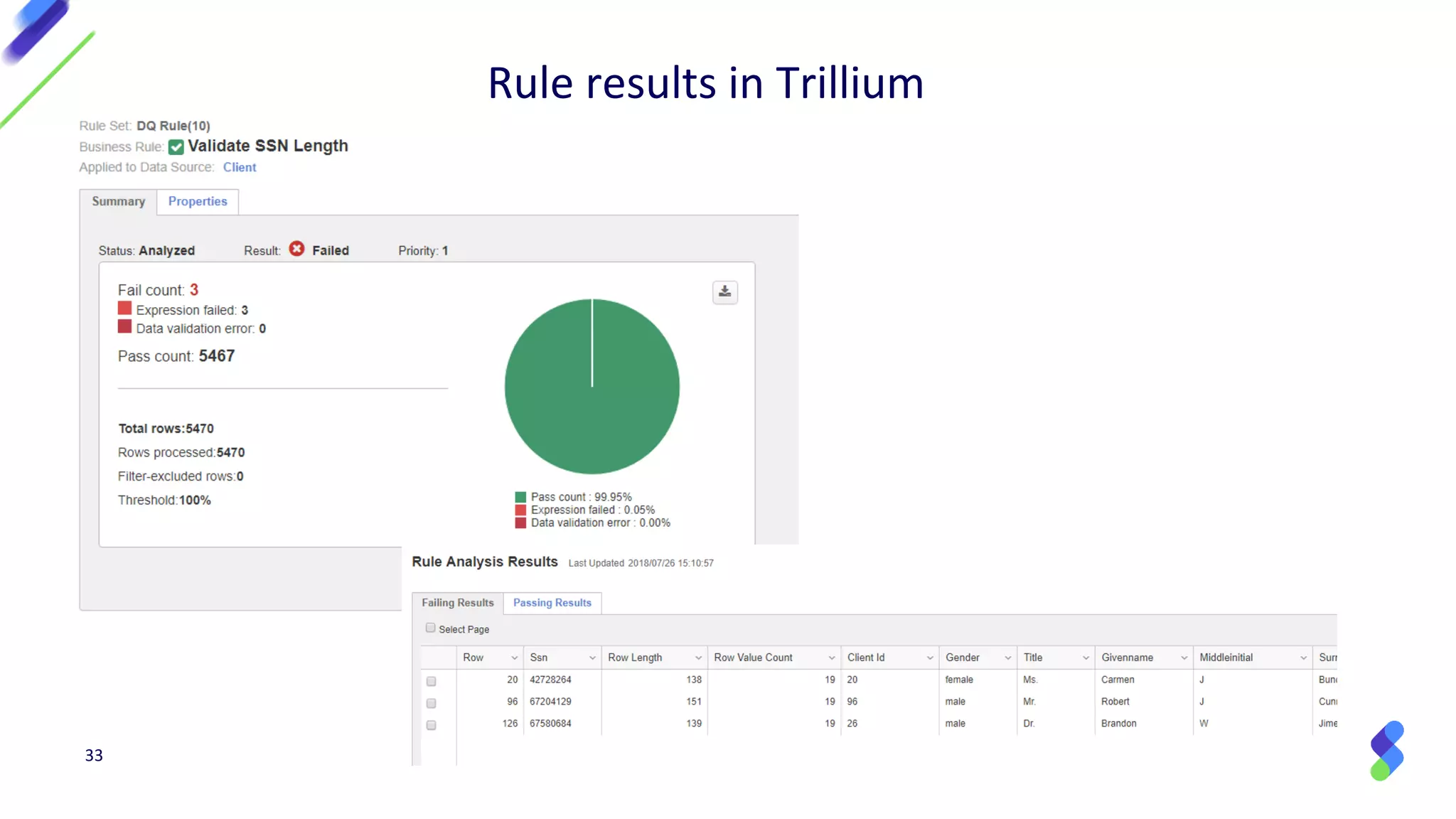This screenshot has width=1456, height=819.
Task: Click the Fail count value 3
Action: [194, 289]
